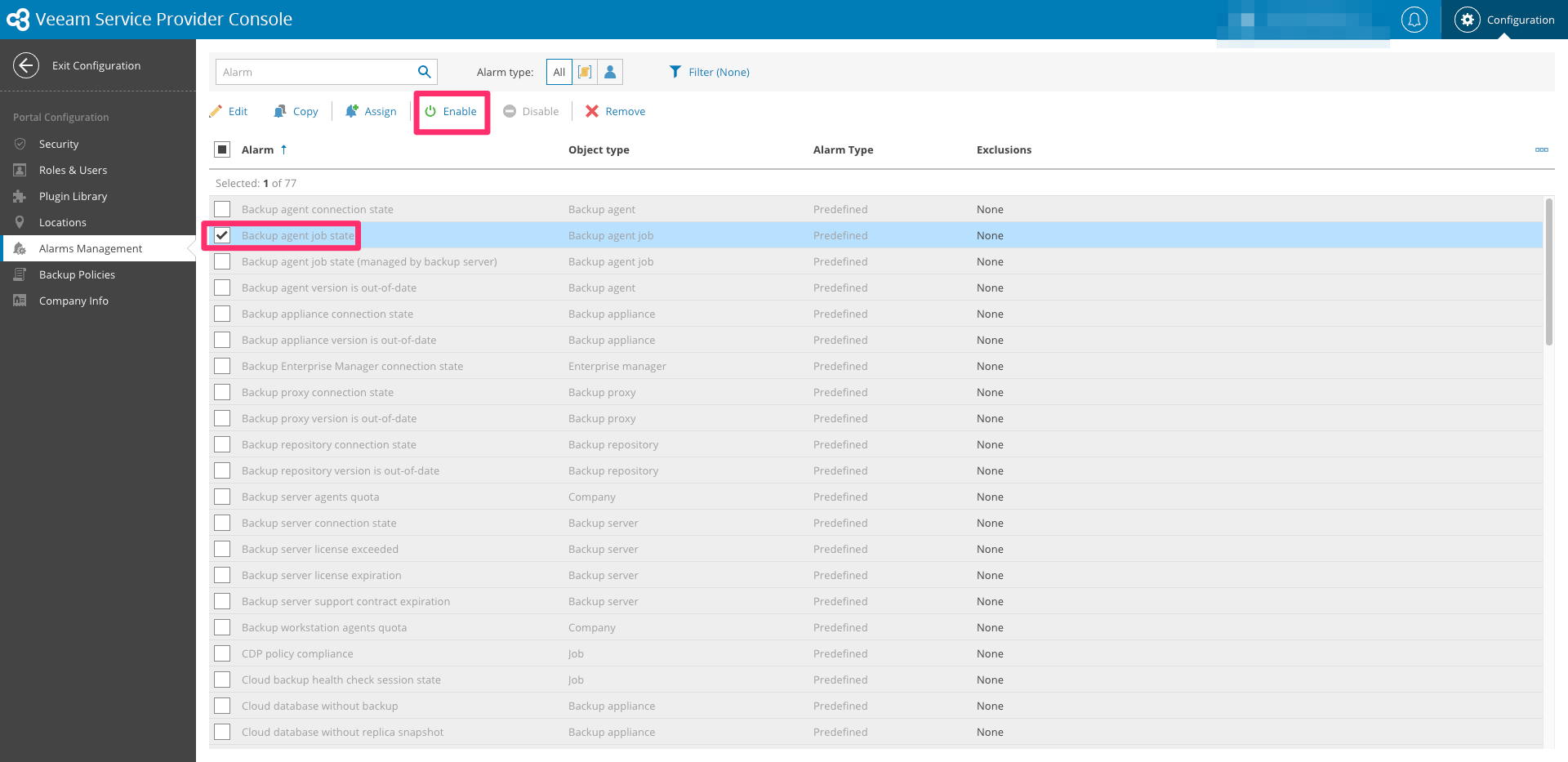This screenshot has height=762, width=1568.
Task: Click the Assign toolbar button
Action: coord(371,111)
